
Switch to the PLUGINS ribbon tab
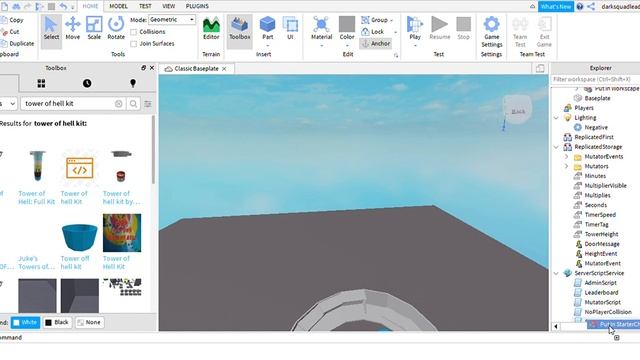197,6
